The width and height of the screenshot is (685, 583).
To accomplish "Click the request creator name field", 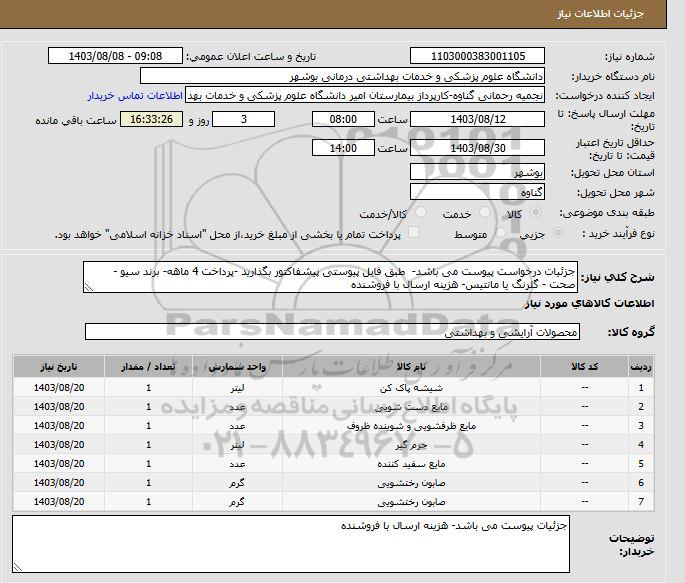I will click(x=365, y=95).
